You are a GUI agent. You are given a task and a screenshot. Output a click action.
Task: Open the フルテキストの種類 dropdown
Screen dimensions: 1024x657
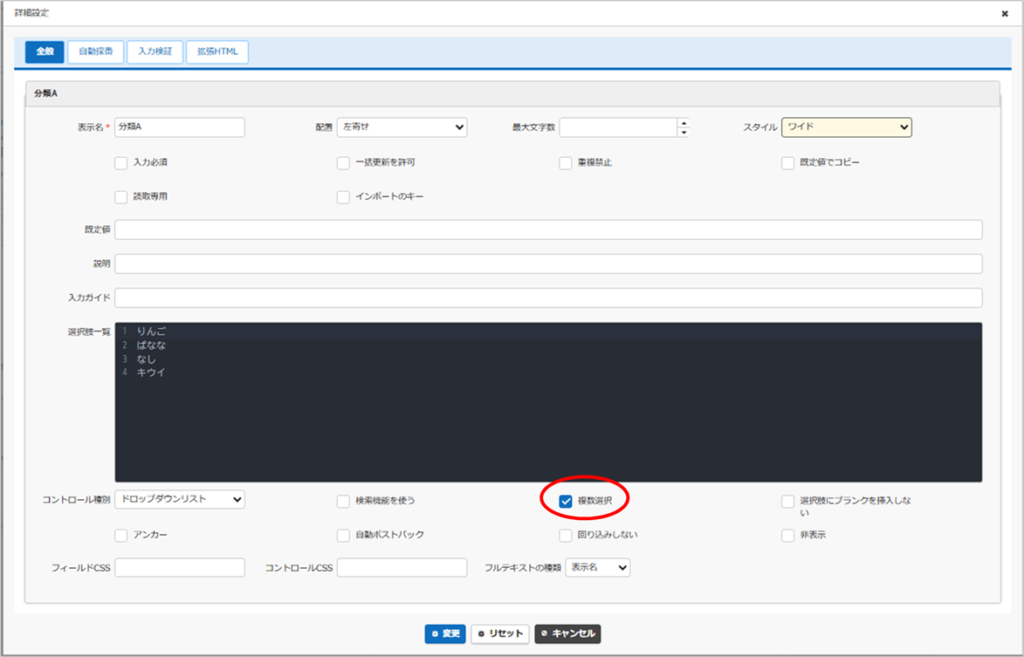(x=597, y=567)
